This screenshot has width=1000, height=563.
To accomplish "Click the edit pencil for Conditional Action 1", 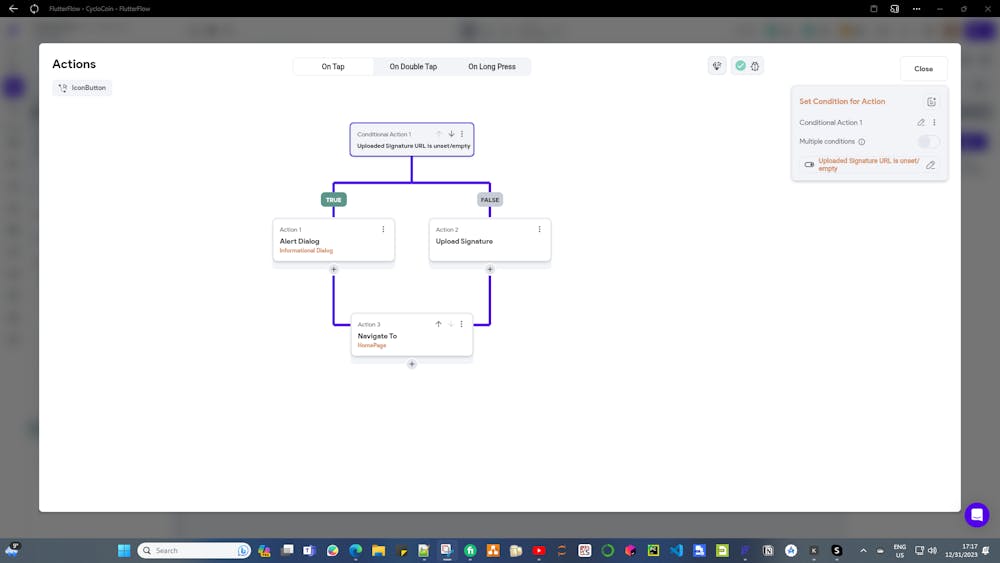I will 921,122.
